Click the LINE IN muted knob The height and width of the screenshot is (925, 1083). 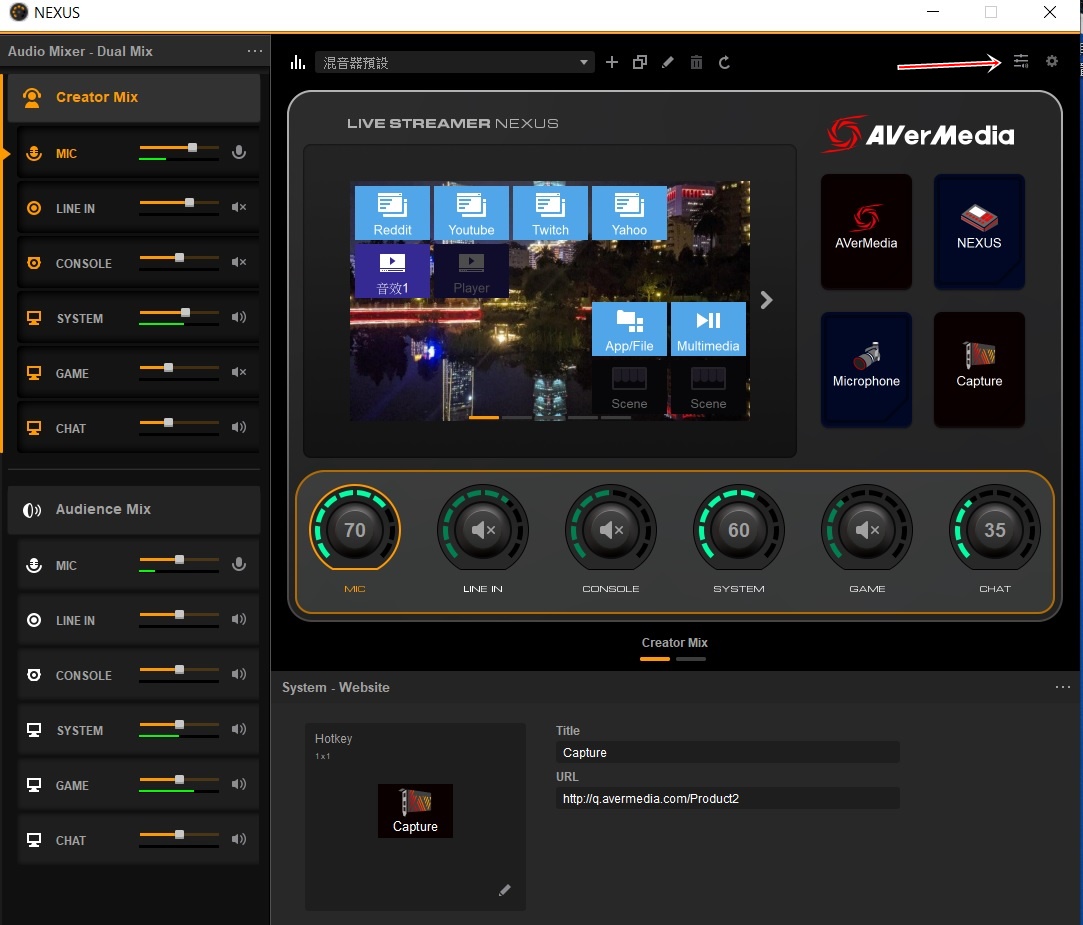pyautogui.click(x=483, y=530)
